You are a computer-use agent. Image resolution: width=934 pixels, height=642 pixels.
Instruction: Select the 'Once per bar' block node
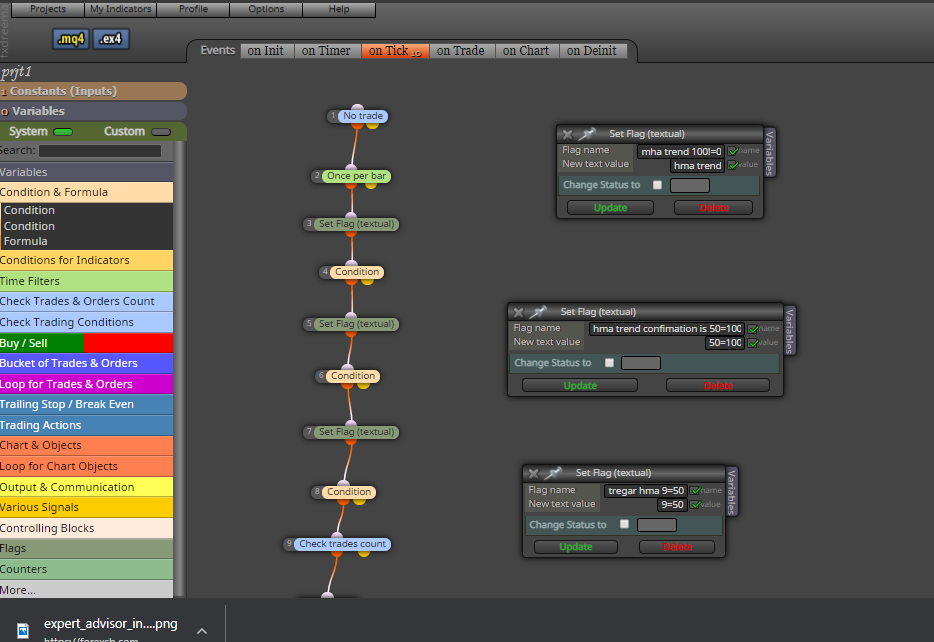pyautogui.click(x=356, y=176)
